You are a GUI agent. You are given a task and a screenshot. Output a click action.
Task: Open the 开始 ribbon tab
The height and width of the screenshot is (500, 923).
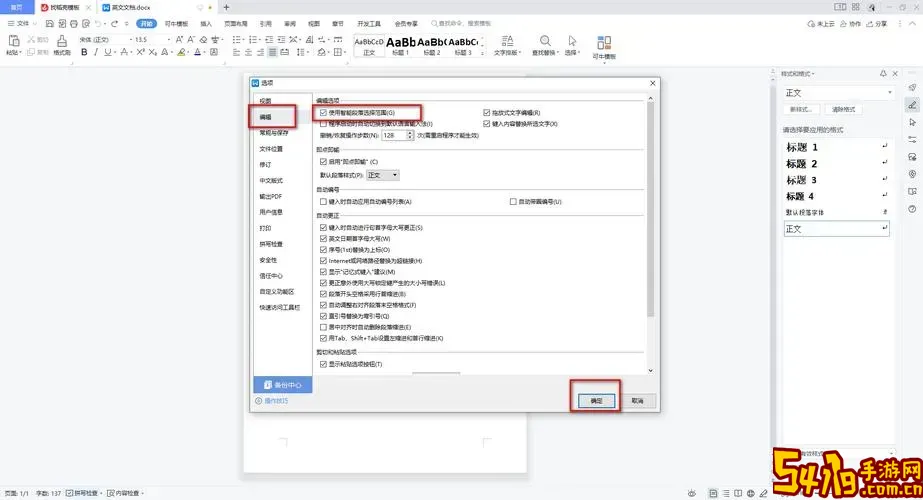pos(147,24)
